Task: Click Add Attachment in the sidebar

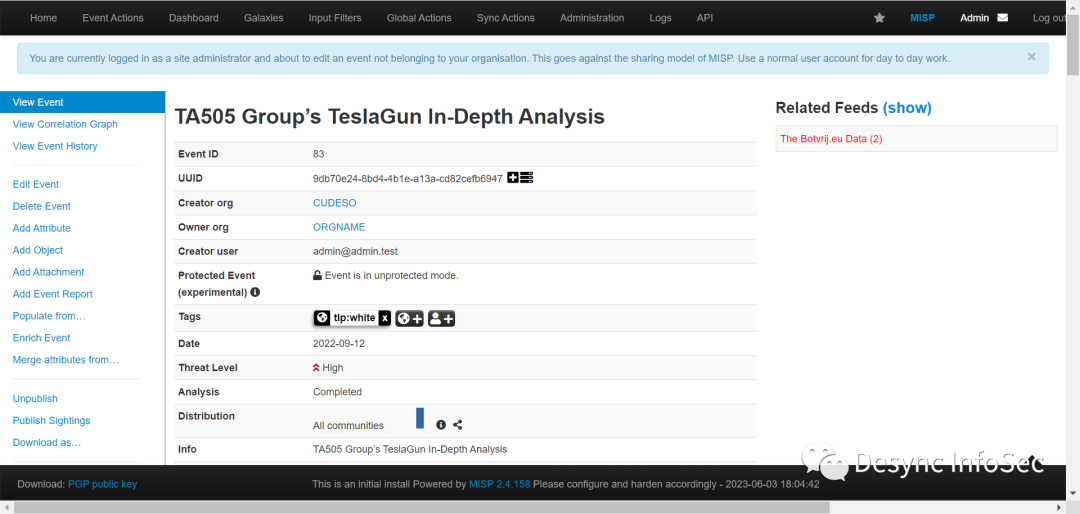Action: click(48, 272)
